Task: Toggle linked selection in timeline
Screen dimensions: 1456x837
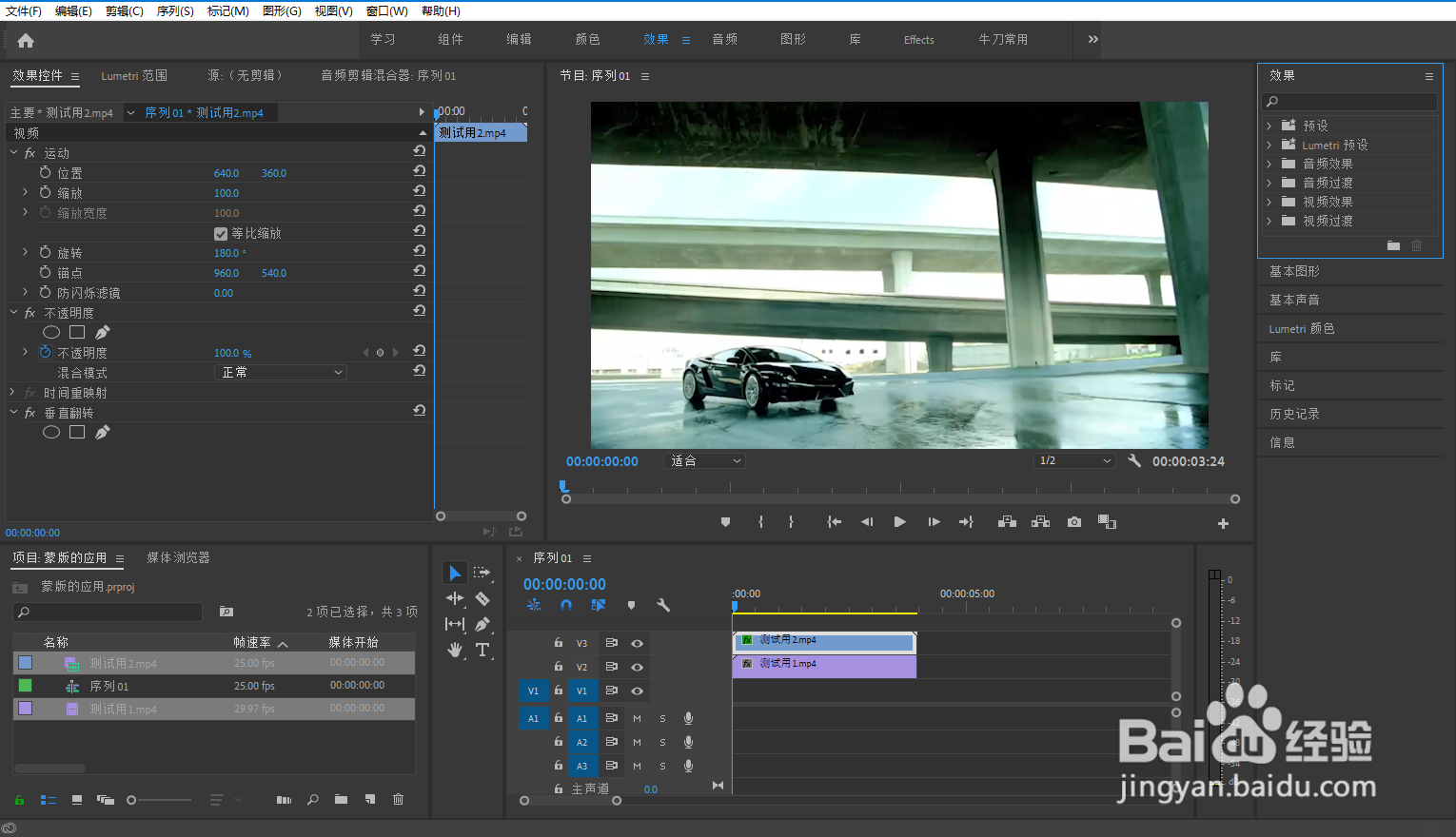Action: 598,605
